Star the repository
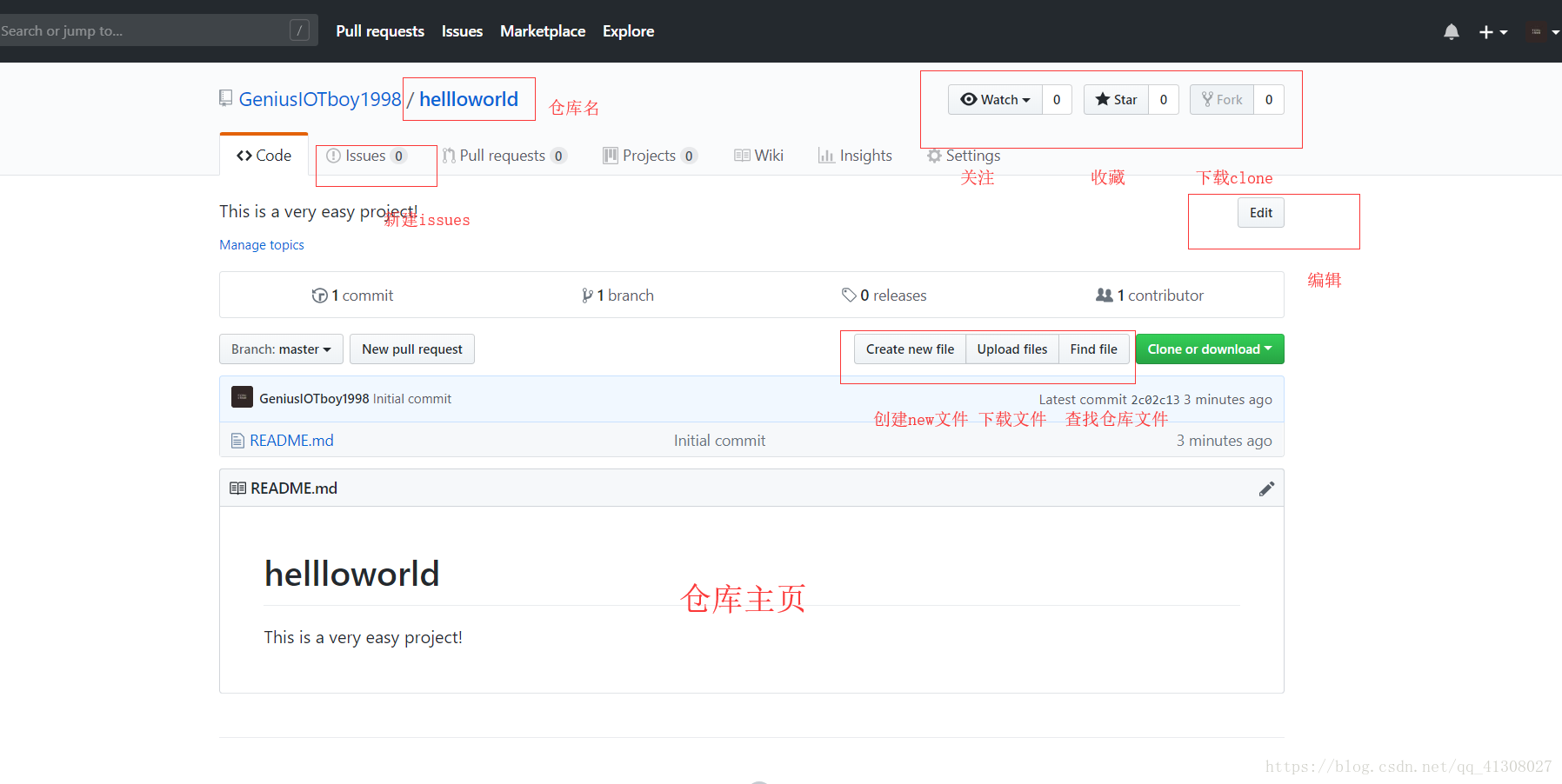 click(1116, 100)
